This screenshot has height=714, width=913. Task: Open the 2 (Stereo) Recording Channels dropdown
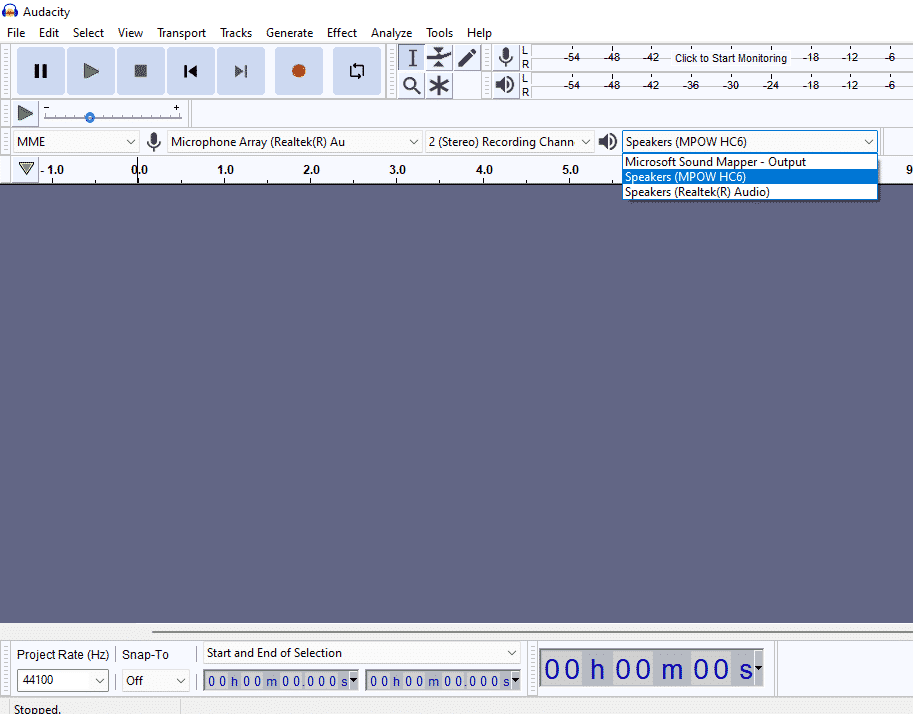[509, 142]
